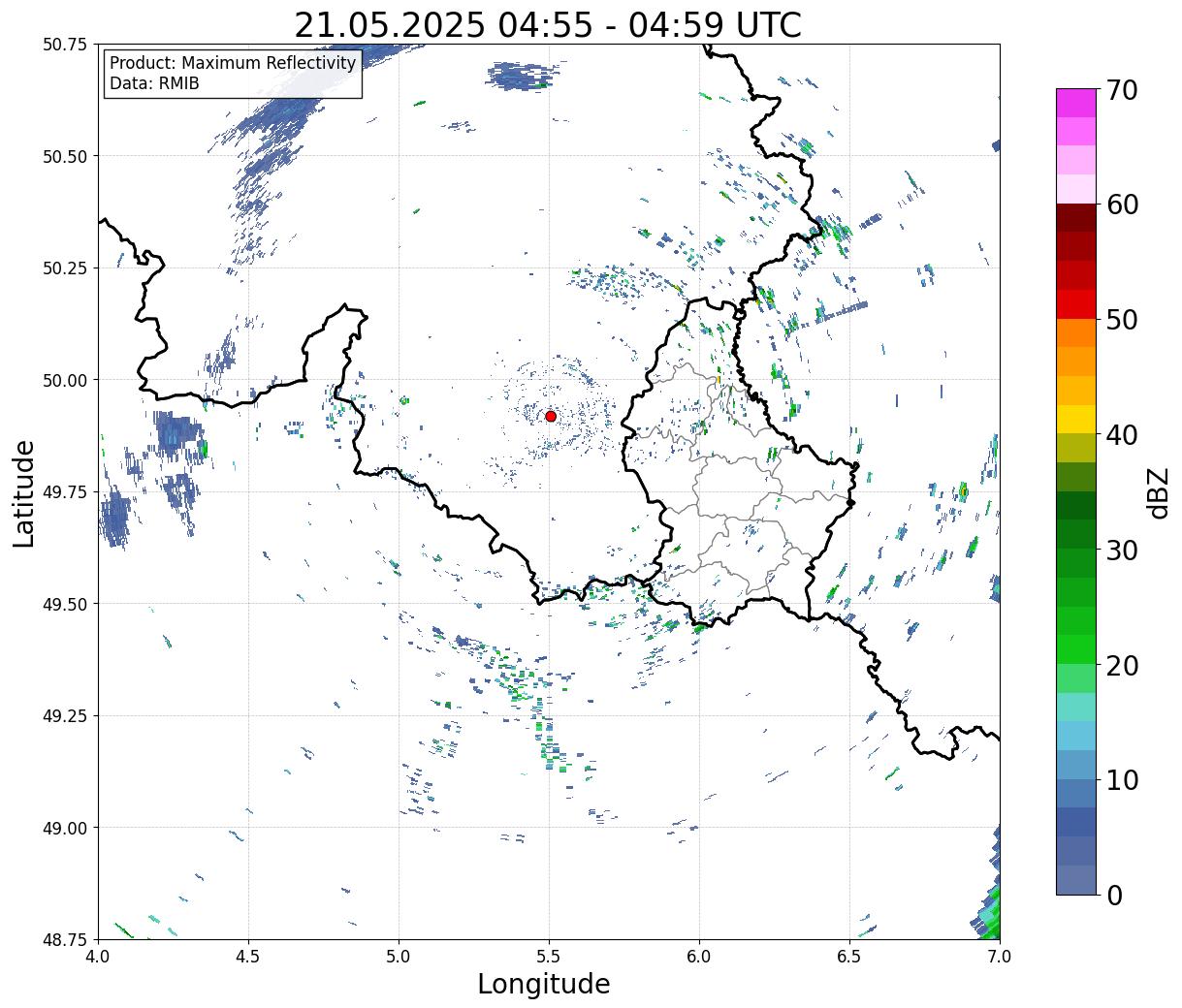Click the longitude tick label 5.0
This screenshot has width=1182, height=1008.
click(399, 956)
